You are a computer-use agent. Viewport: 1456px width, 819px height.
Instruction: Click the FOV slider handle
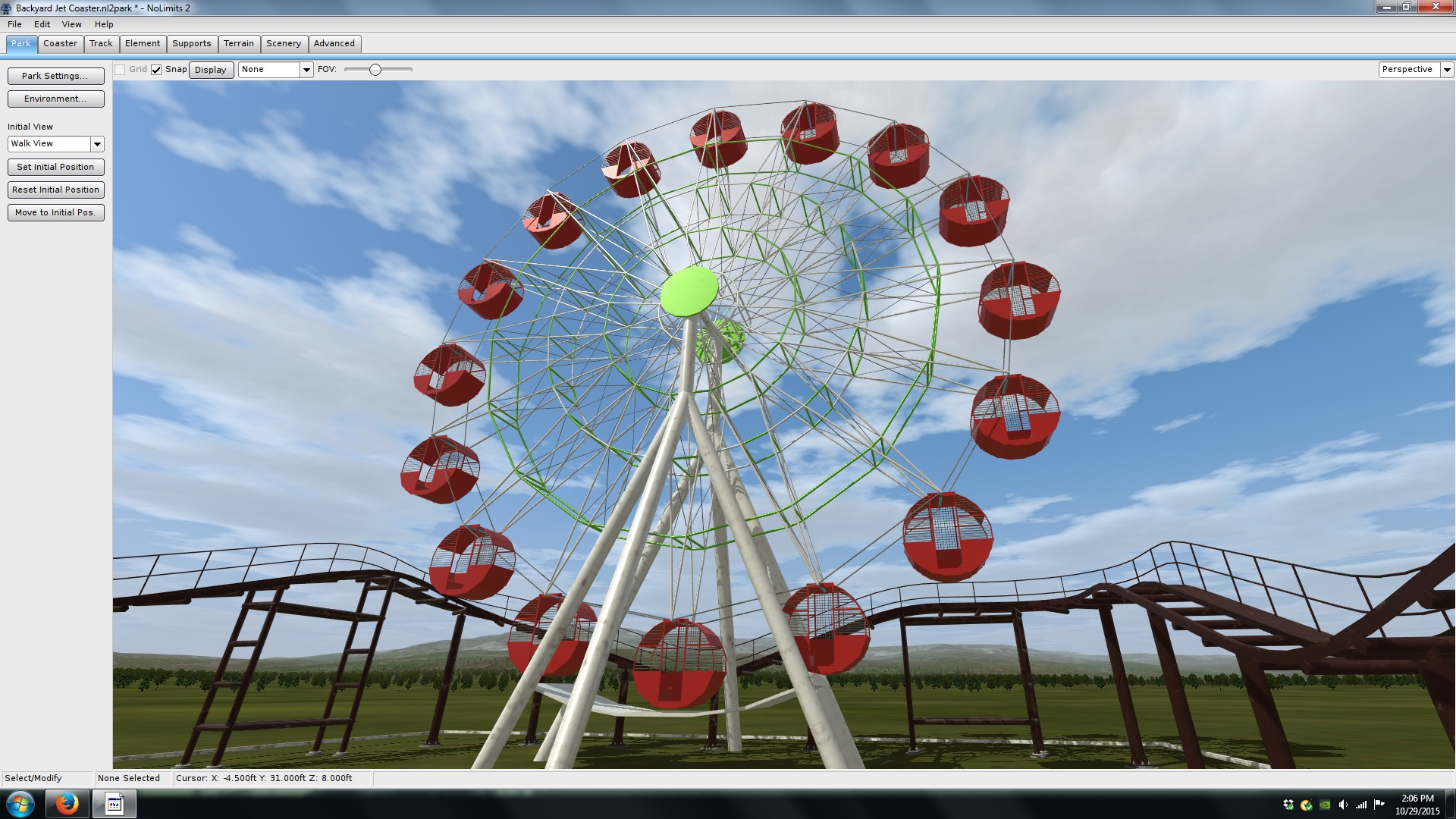(x=375, y=70)
